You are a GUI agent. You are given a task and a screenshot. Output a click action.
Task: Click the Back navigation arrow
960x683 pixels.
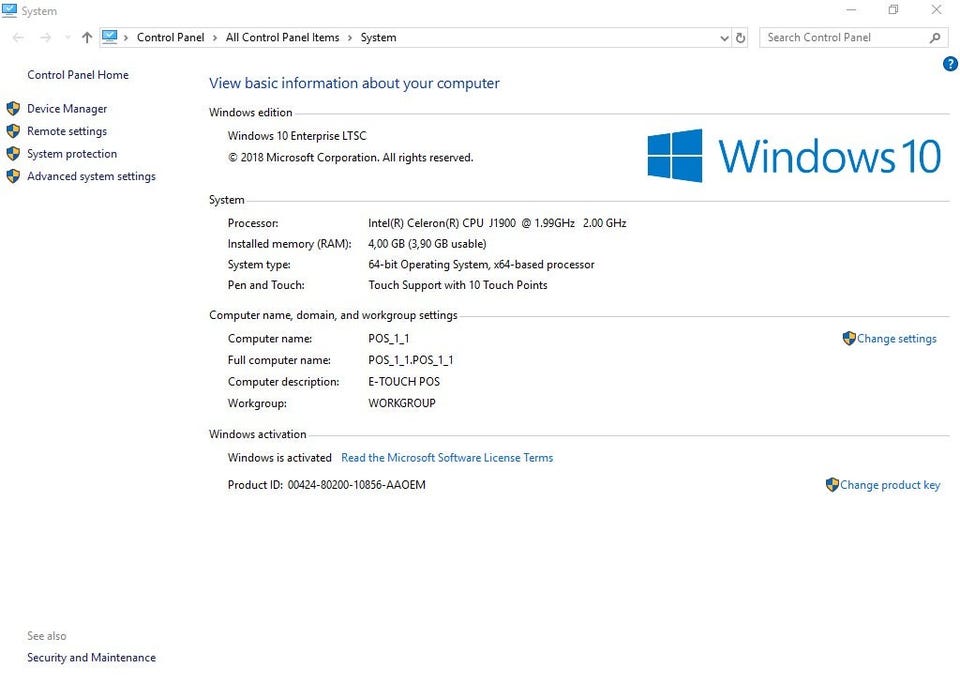(18, 38)
